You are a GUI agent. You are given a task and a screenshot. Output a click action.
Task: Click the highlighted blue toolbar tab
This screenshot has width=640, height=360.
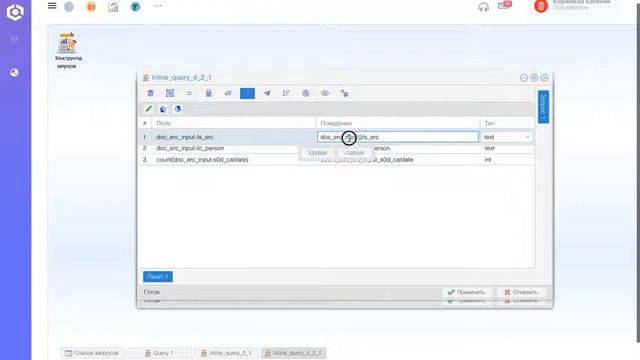(247, 93)
